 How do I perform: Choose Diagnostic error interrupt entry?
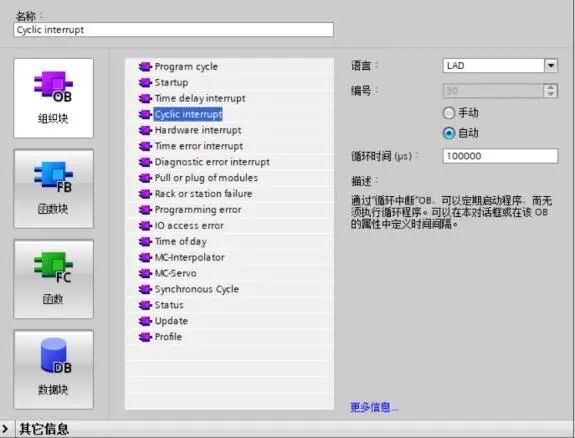212,162
